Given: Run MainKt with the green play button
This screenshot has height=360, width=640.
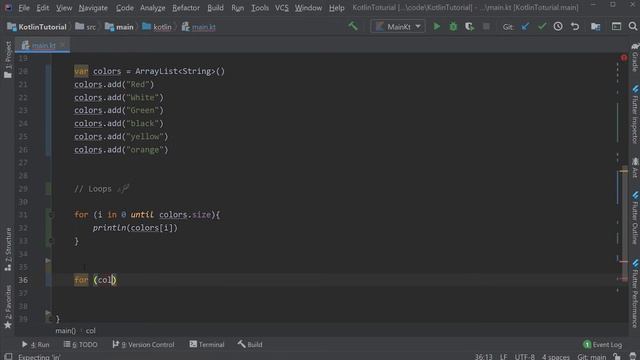Looking at the screenshot, I should 437,27.
